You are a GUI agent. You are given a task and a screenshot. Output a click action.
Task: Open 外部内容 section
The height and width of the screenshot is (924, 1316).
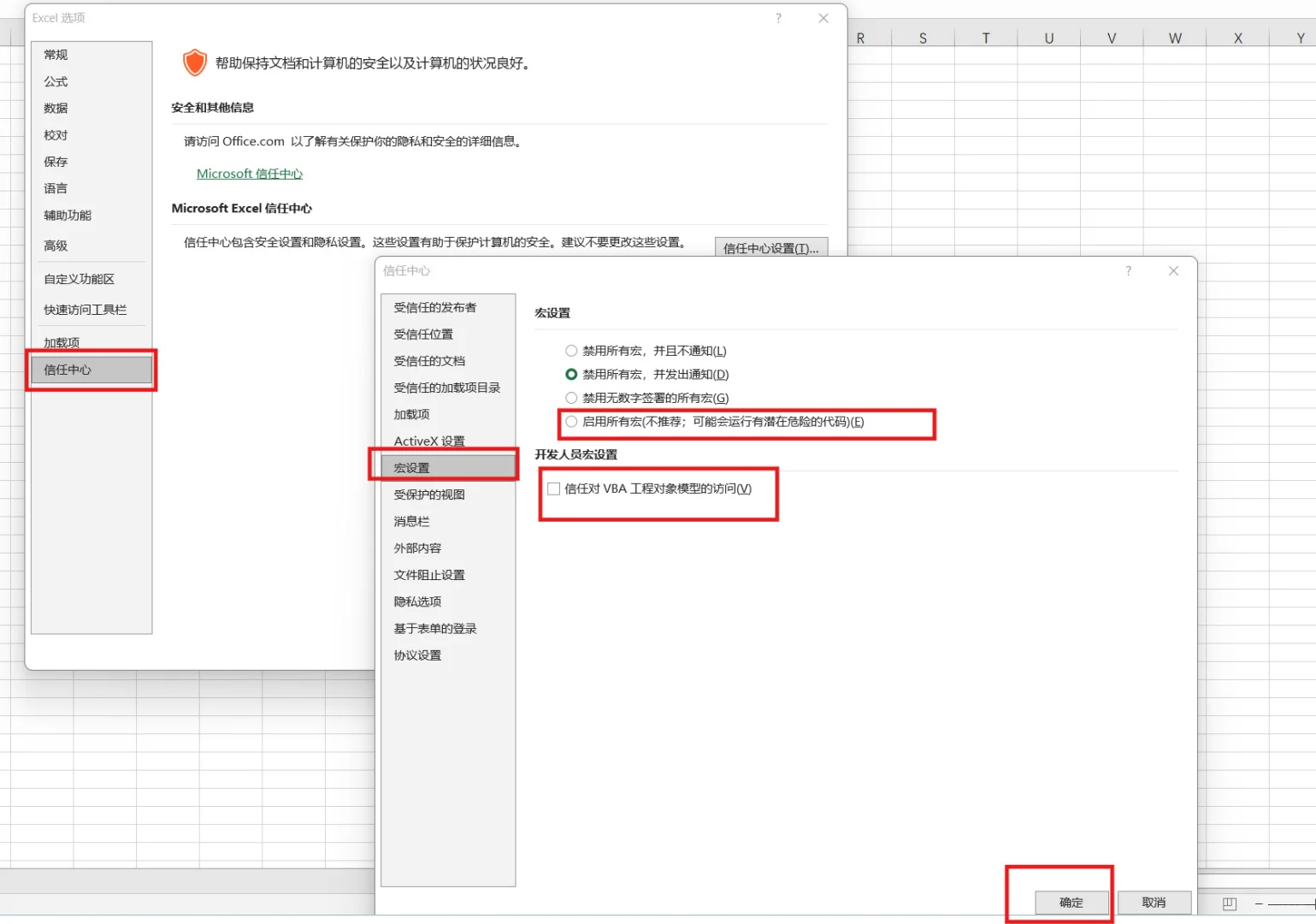click(448, 548)
